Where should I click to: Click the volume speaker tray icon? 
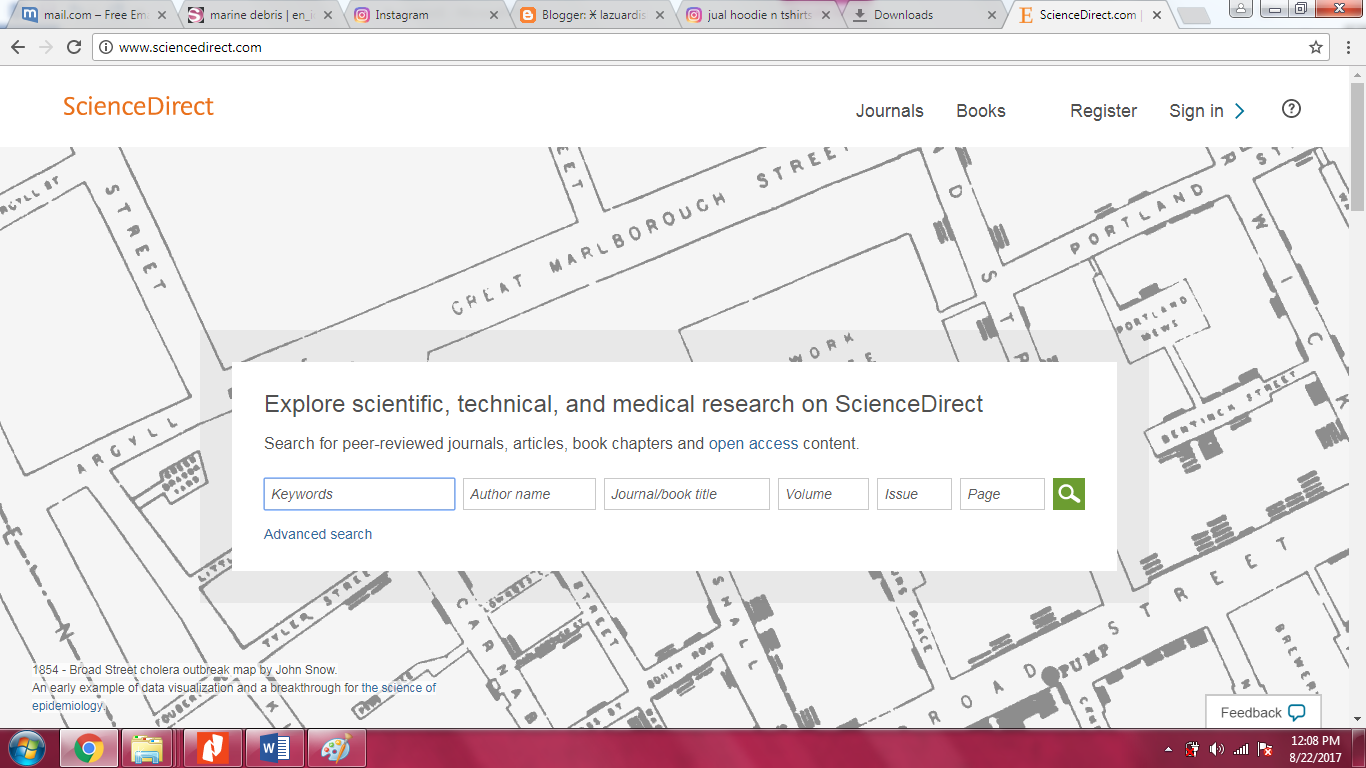click(x=1216, y=748)
